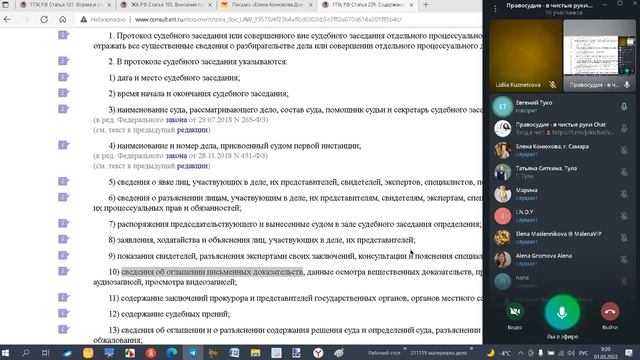The height and width of the screenshot is (360, 640).
Task: Select Татьяна Ситкина. Тула in participants list
Action: point(562,172)
